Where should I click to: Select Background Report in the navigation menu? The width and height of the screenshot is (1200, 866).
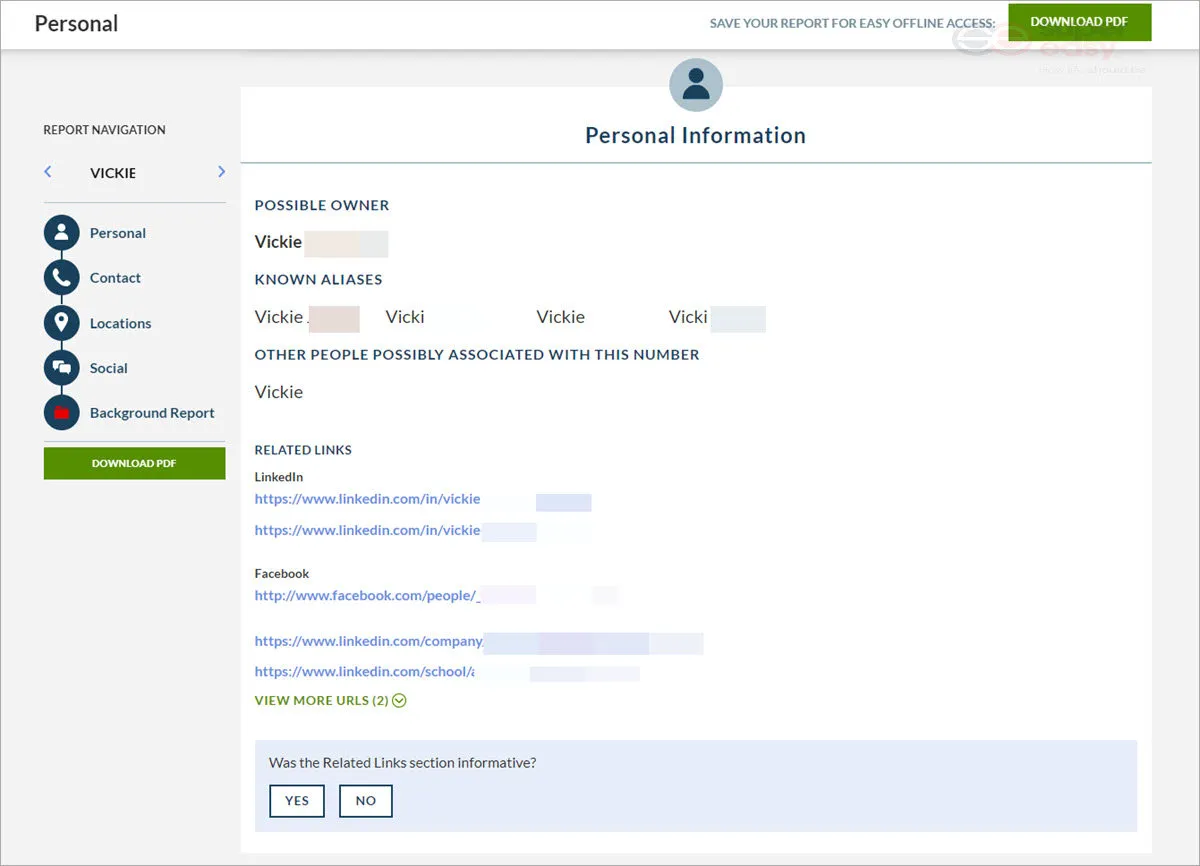pos(151,412)
